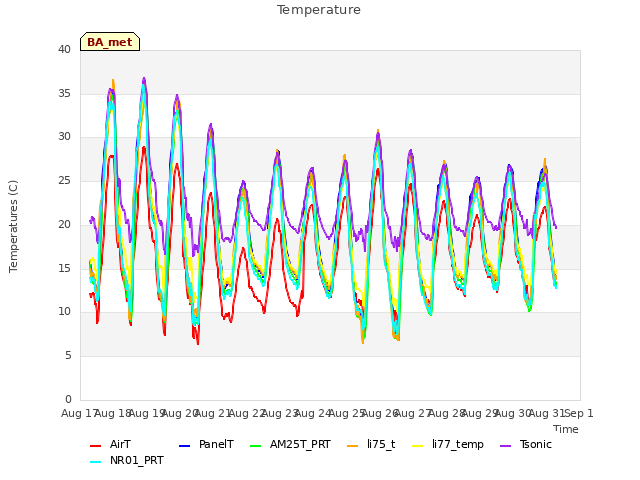Click the purple Tsonic legend color marker
Image resolution: width=640 pixels, height=480 pixels.
pos(505,446)
